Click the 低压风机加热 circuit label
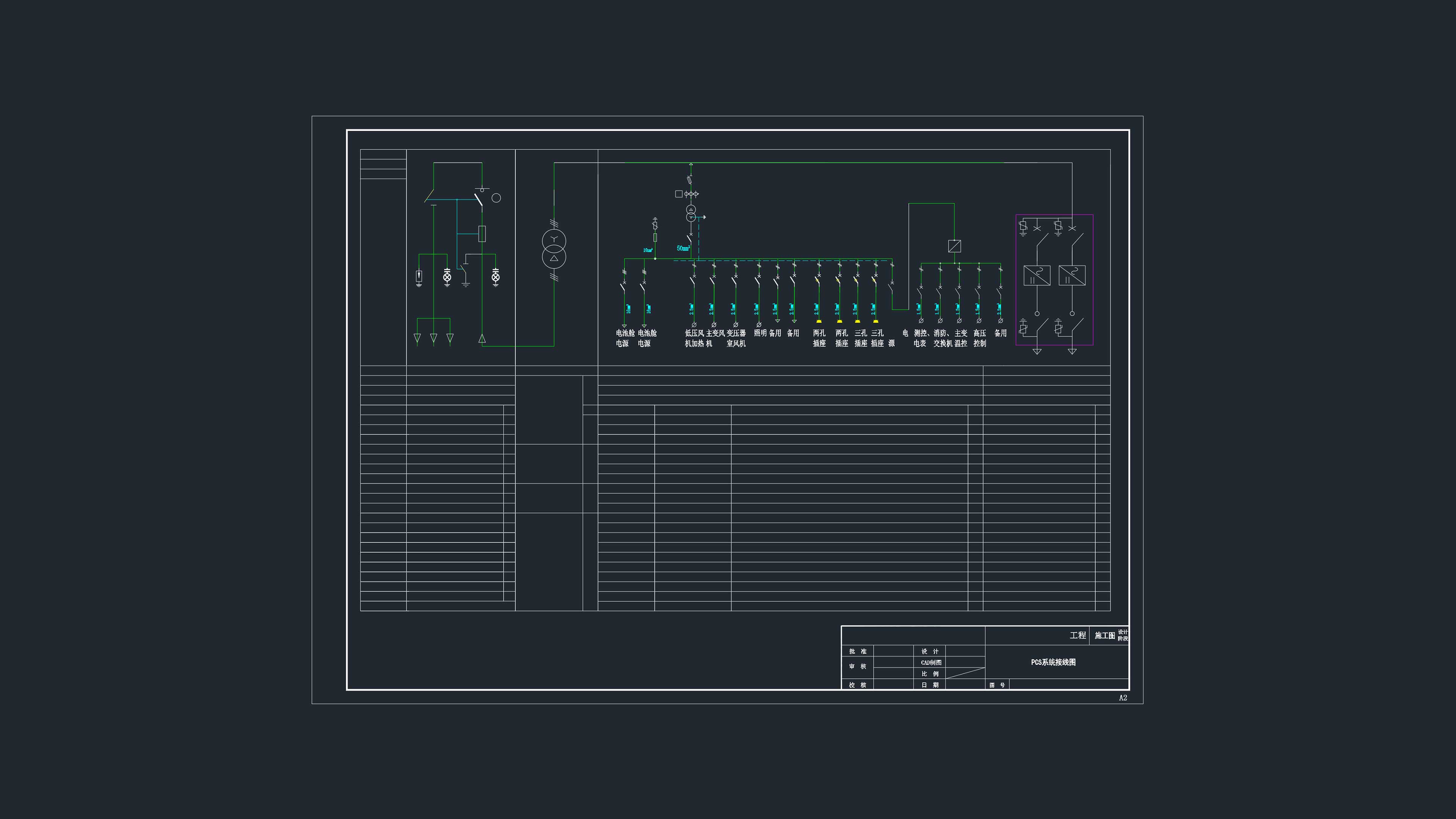The width and height of the screenshot is (1456, 819). click(695, 338)
